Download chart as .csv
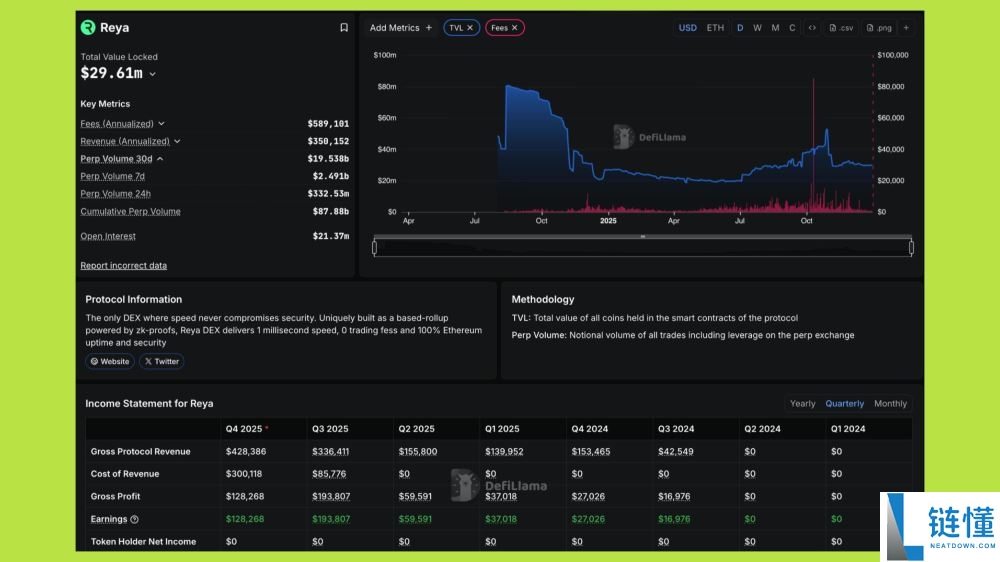This screenshot has width=1000, height=562. click(x=841, y=27)
